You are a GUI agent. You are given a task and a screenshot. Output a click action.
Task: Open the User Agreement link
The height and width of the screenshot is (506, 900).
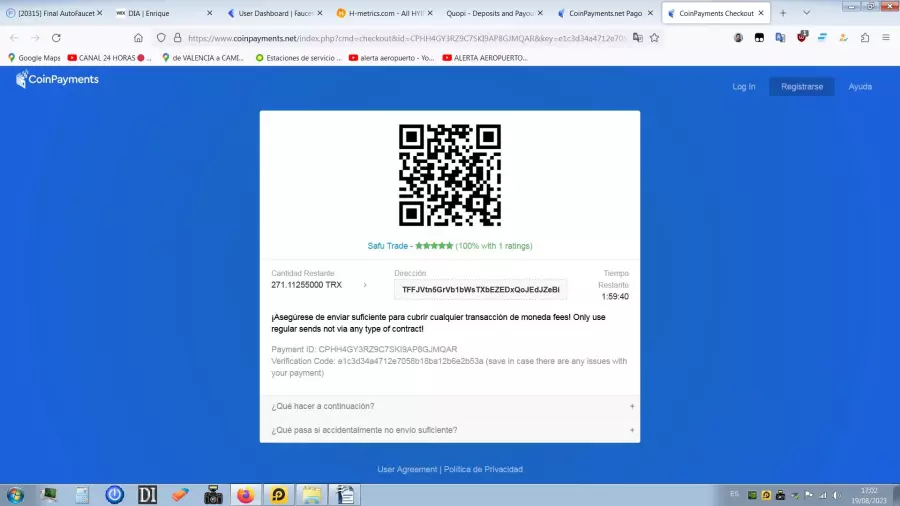tap(407, 469)
